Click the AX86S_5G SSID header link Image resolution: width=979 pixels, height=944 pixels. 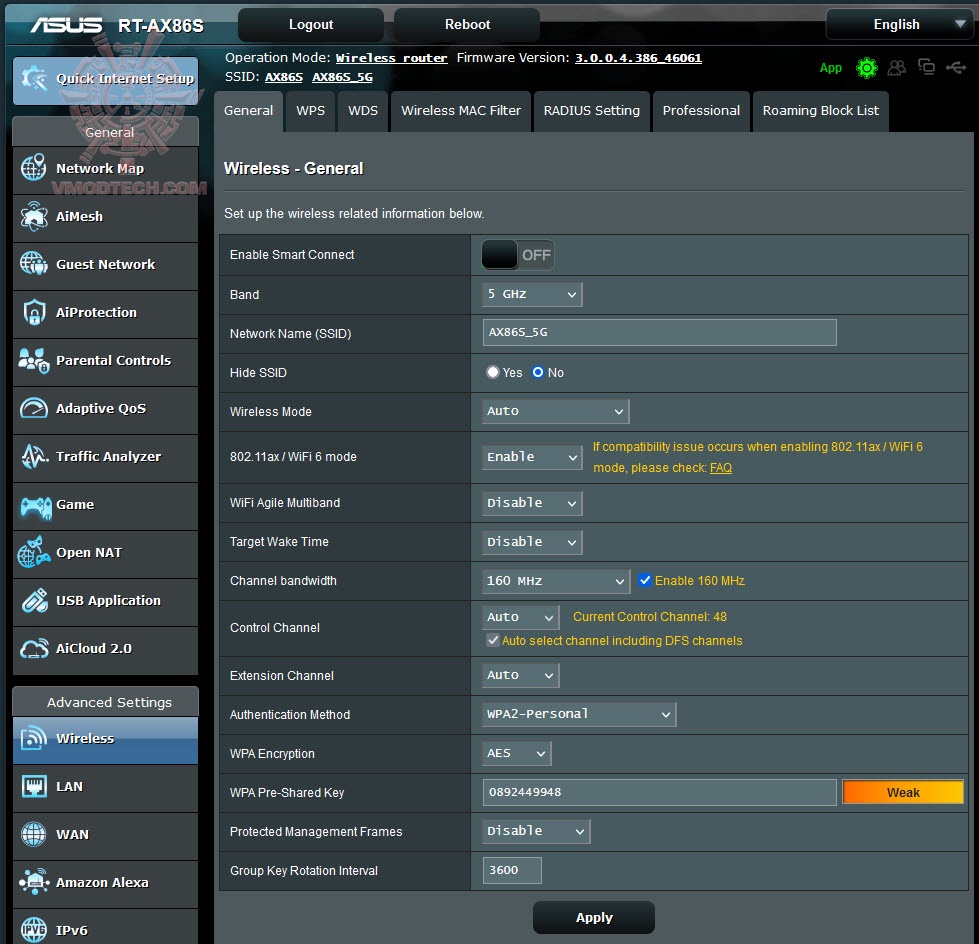coord(342,77)
